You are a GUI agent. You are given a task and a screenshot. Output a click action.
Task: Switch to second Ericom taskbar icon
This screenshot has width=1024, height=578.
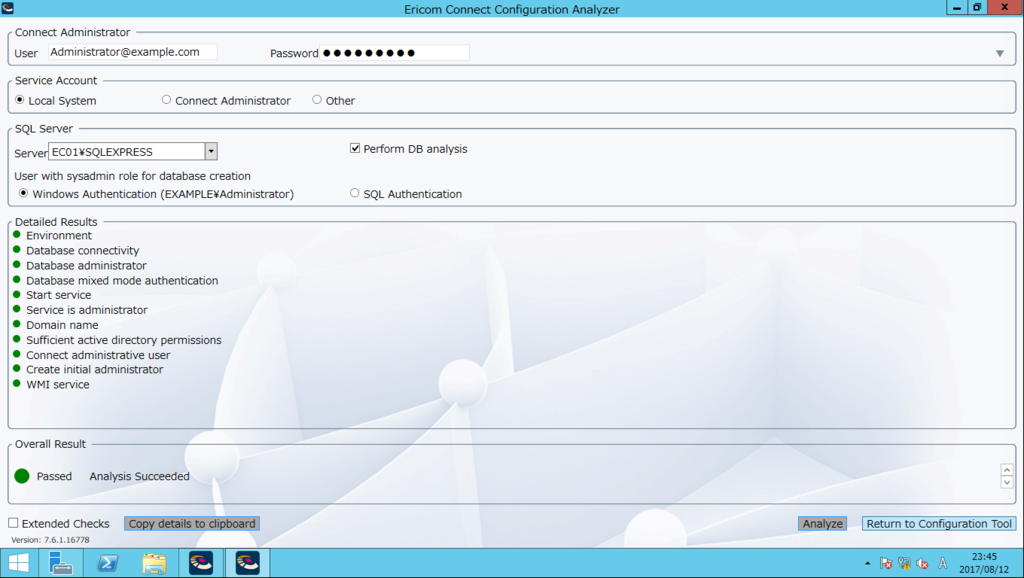pyautogui.click(x=248, y=563)
